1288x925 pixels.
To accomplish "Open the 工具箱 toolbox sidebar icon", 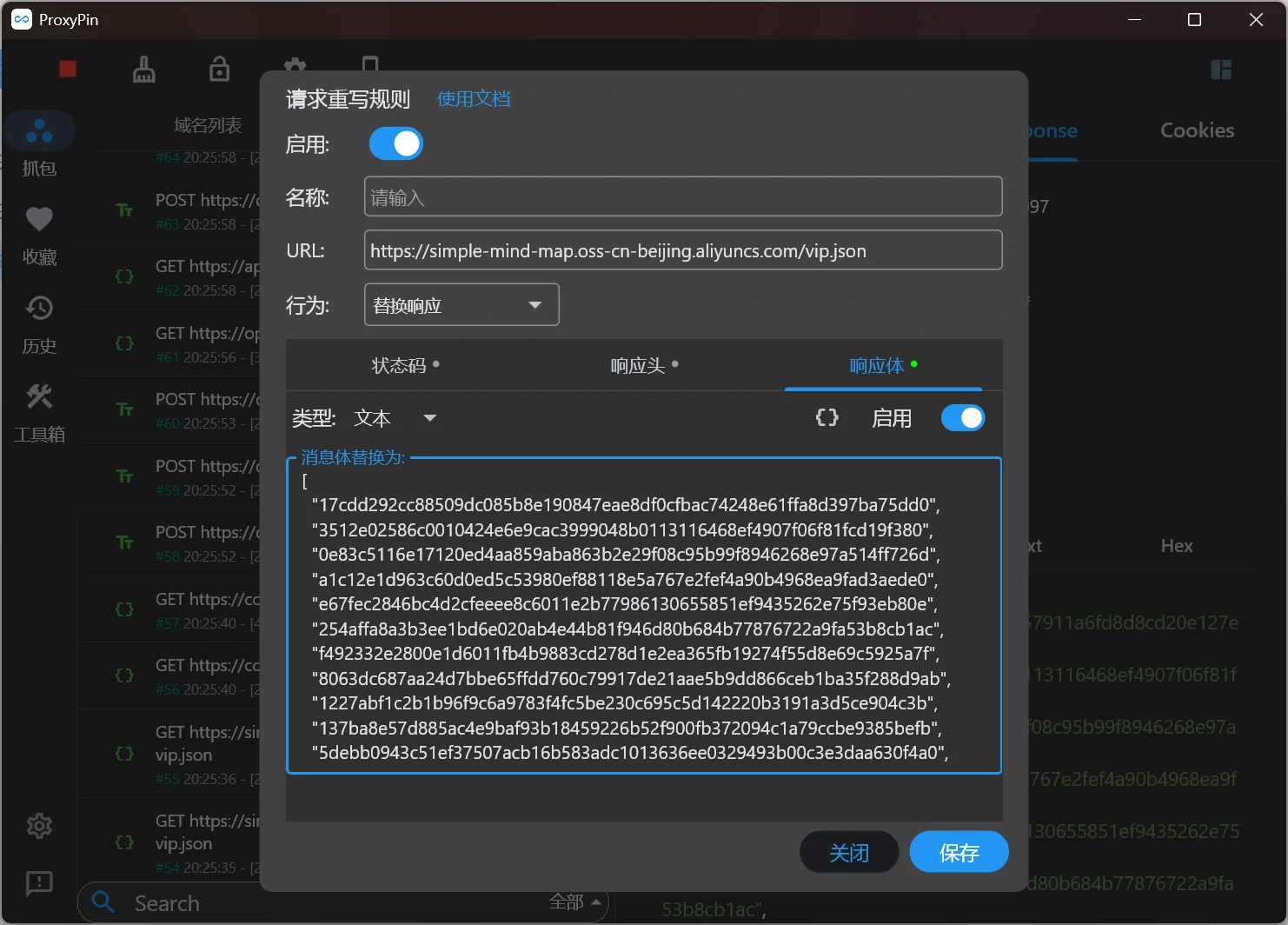I will pos(39,397).
